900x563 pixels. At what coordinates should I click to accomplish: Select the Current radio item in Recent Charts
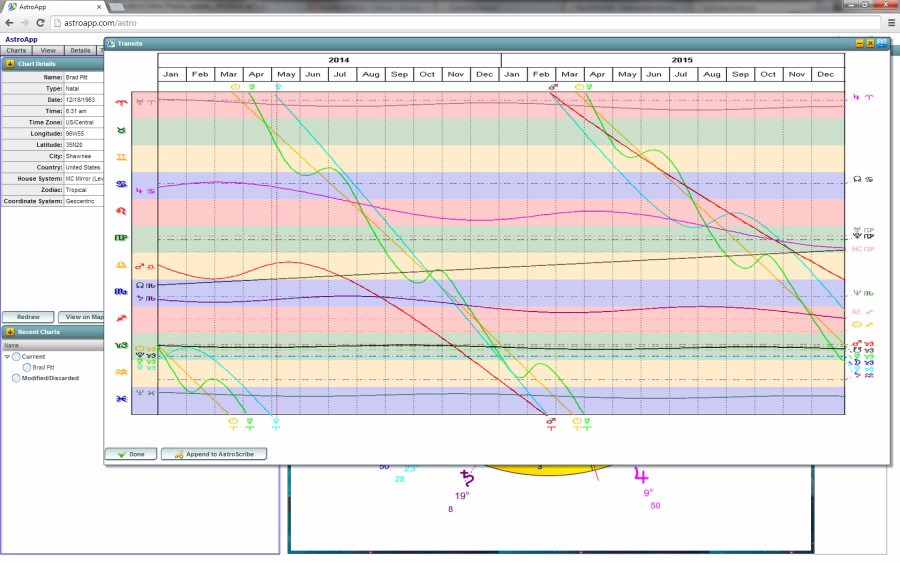tap(17, 356)
